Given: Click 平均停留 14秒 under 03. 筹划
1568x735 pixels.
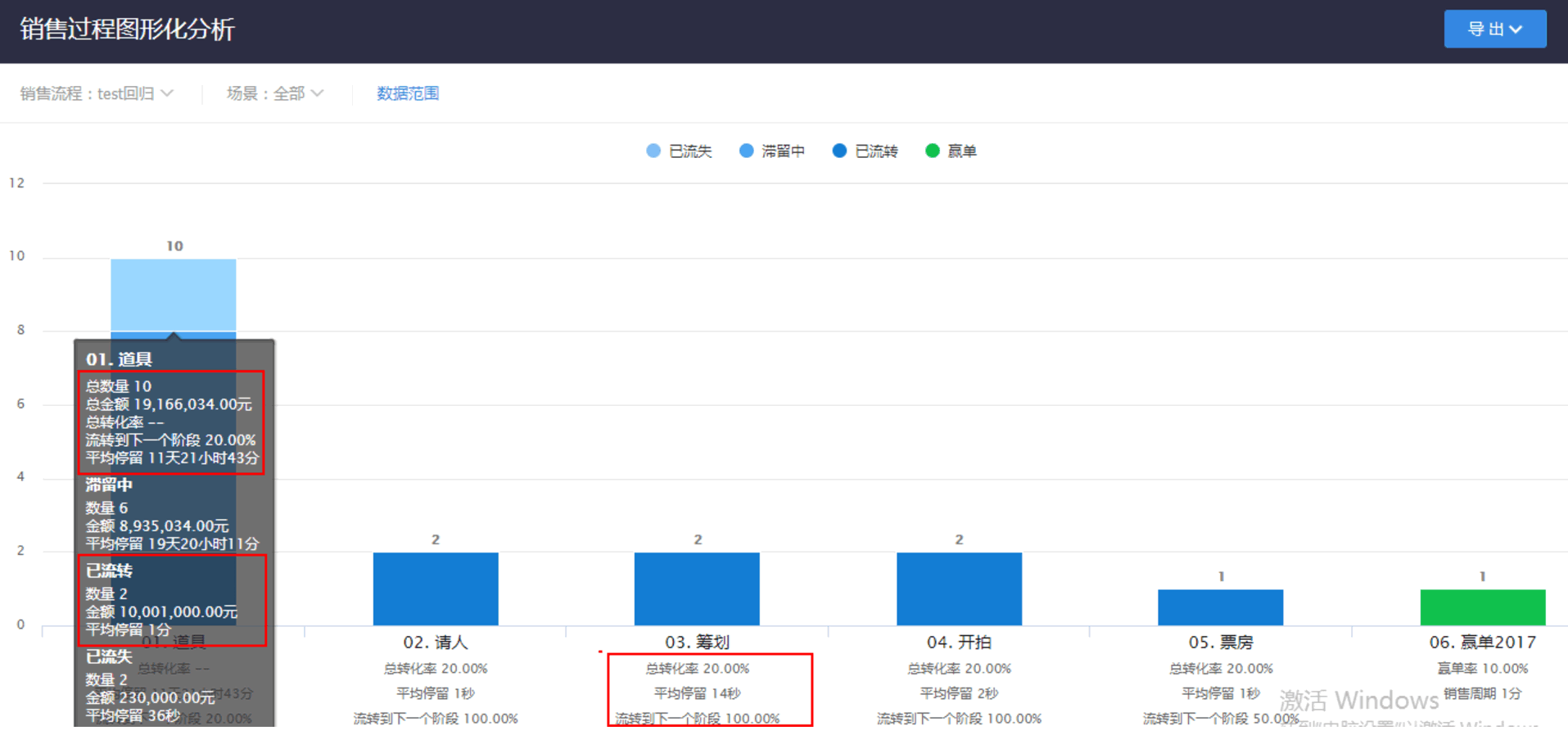Looking at the screenshot, I should coord(697,693).
